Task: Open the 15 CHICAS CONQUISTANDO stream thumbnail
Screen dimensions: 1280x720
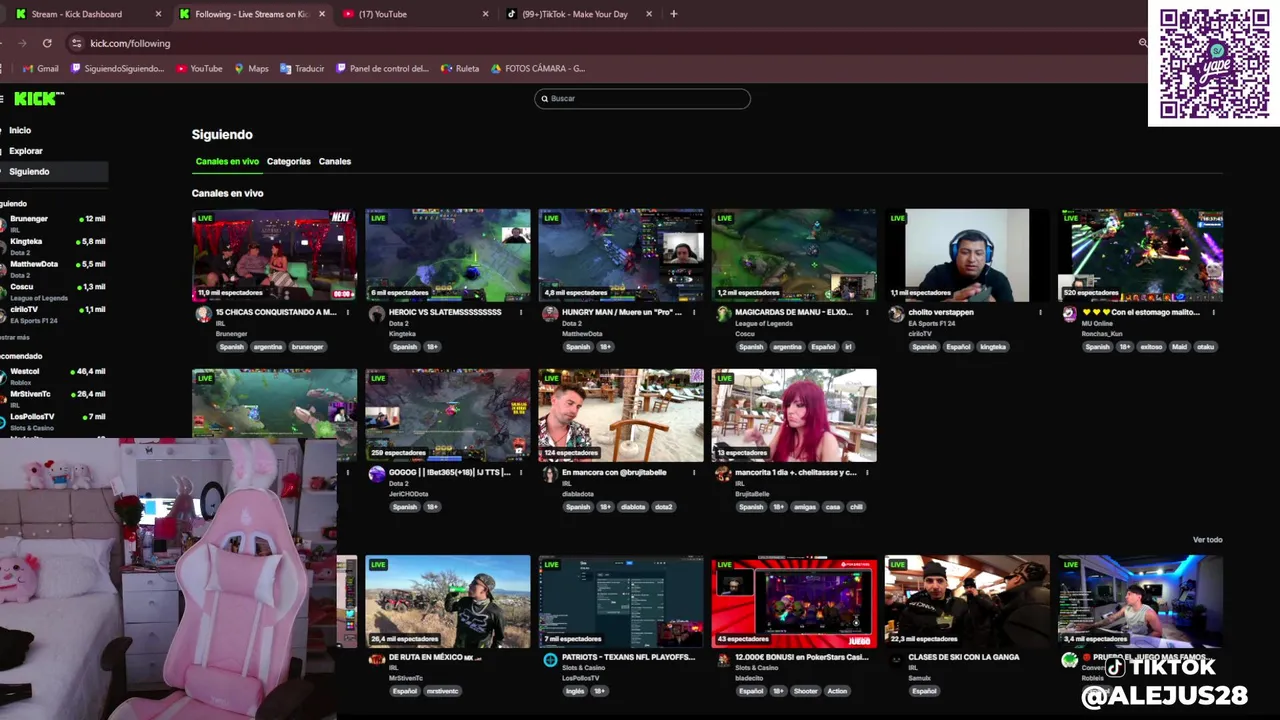Action: coord(274,255)
